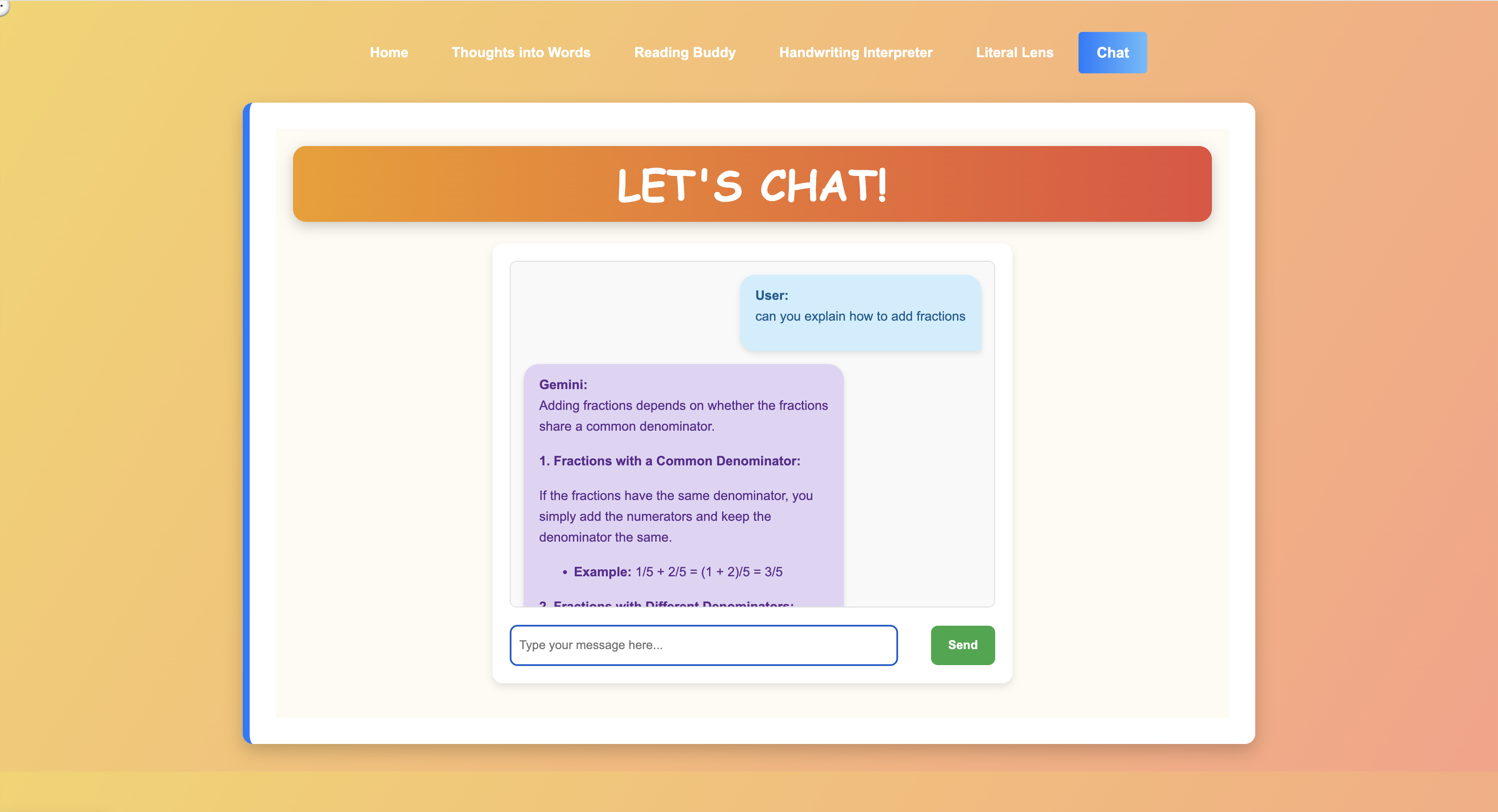1498x812 pixels.
Task: Open the Home page
Action: coord(388,52)
